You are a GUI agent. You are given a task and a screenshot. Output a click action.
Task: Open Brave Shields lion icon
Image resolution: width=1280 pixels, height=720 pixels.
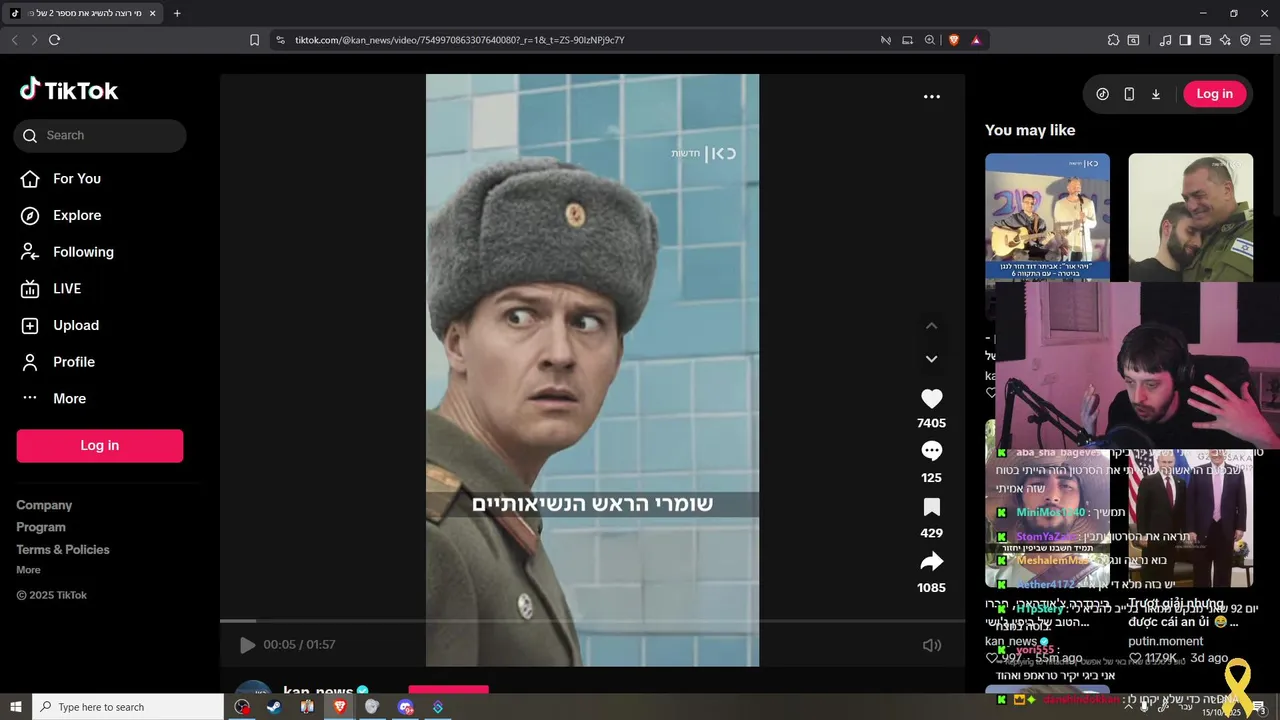[x=954, y=40]
